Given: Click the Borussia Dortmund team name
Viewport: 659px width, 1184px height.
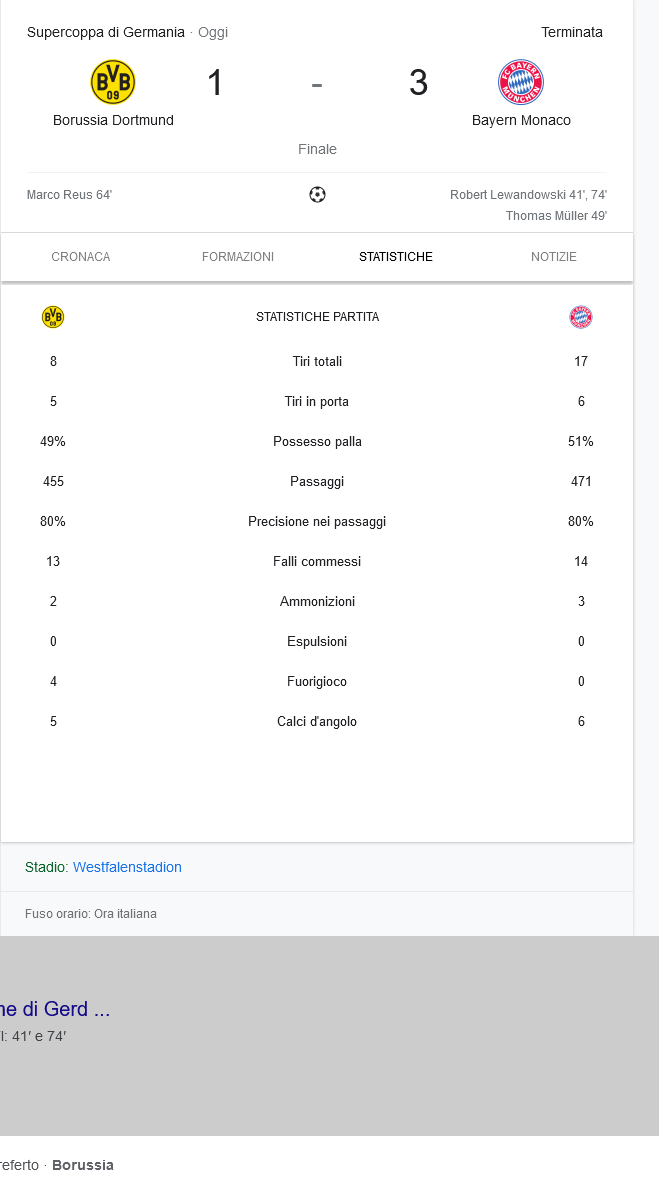Looking at the screenshot, I should tap(113, 120).
